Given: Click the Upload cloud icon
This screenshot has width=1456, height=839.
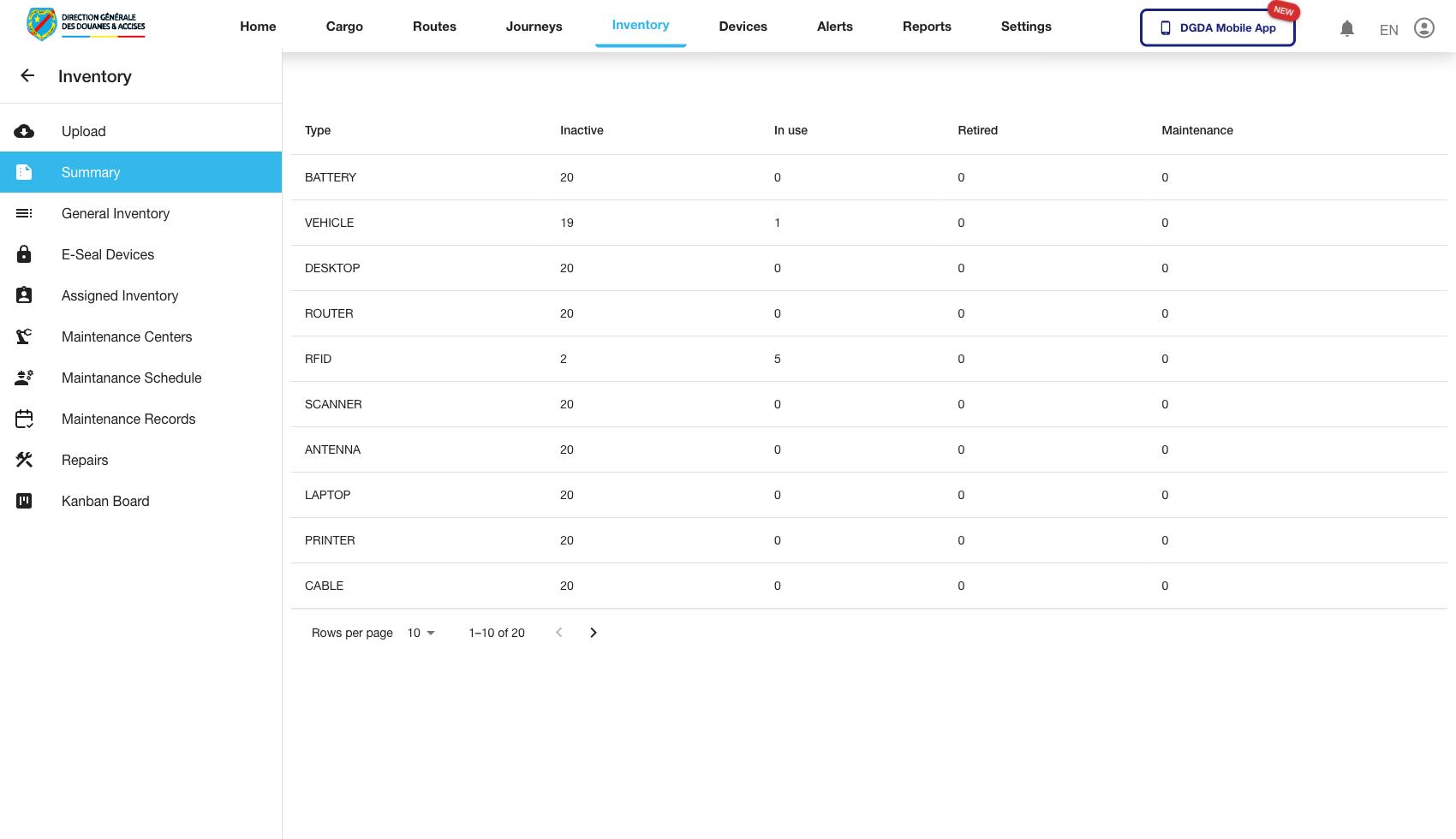Looking at the screenshot, I should (24, 131).
